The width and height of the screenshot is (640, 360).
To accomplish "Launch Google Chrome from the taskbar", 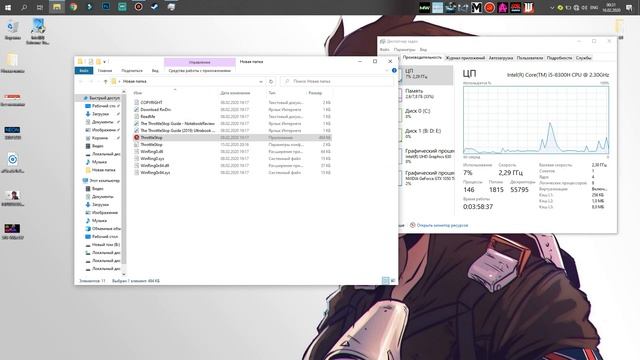I will pyautogui.click(x=73, y=7).
